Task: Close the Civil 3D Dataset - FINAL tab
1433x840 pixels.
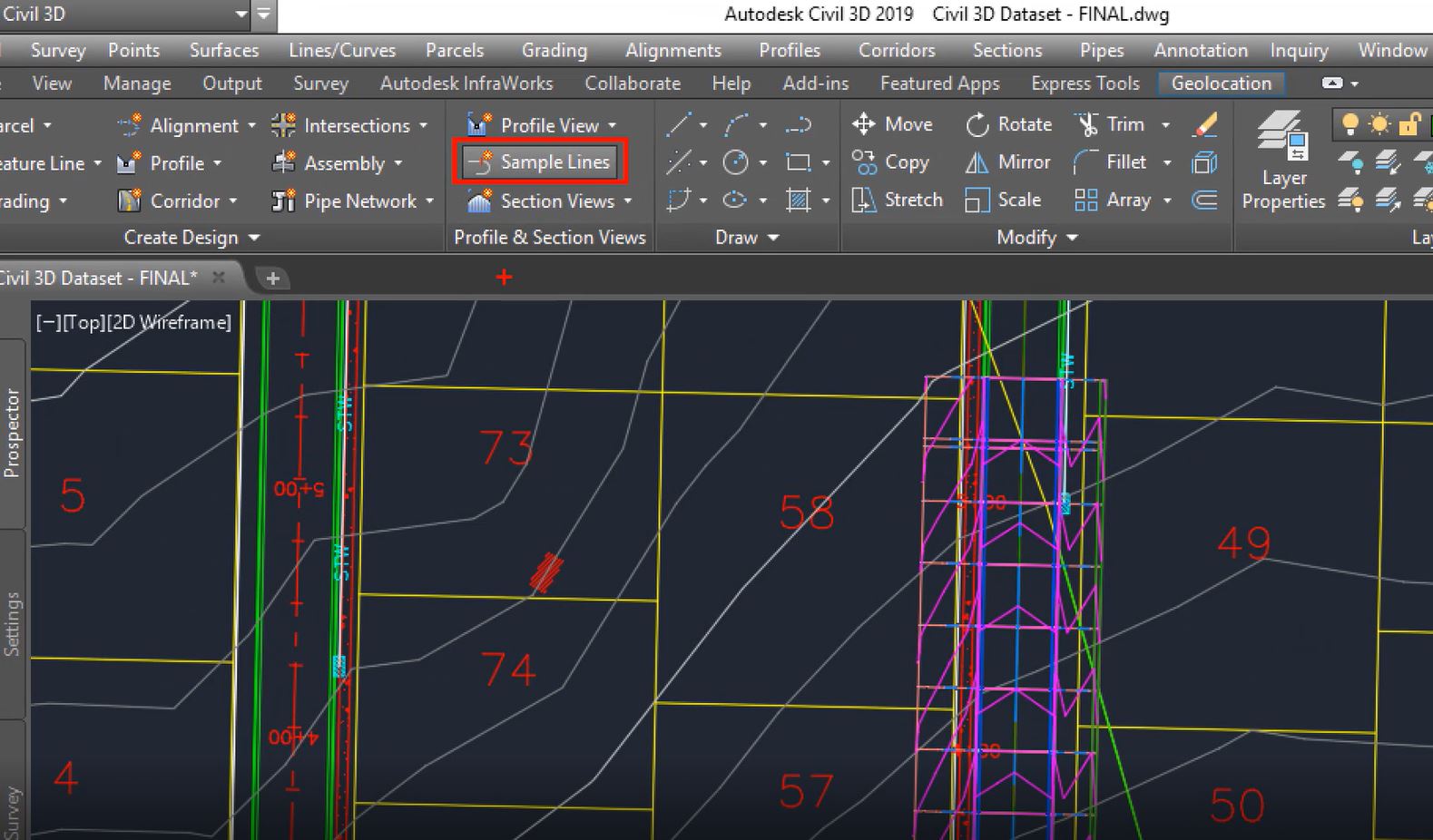Action: coord(219,278)
